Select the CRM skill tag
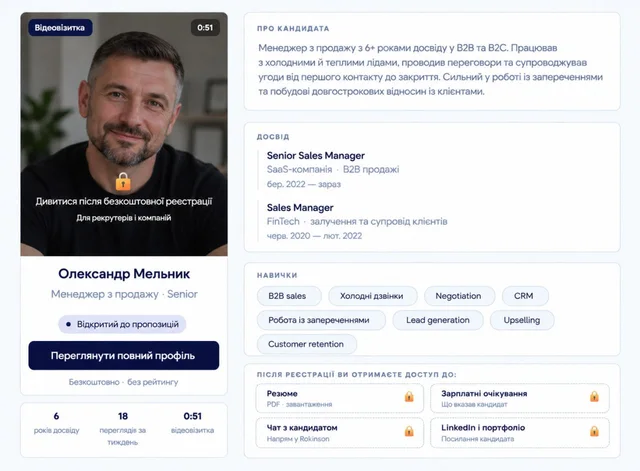Image resolution: width=640 pixels, height=471 pixels. pyautogui.click(x=525, y=296)
